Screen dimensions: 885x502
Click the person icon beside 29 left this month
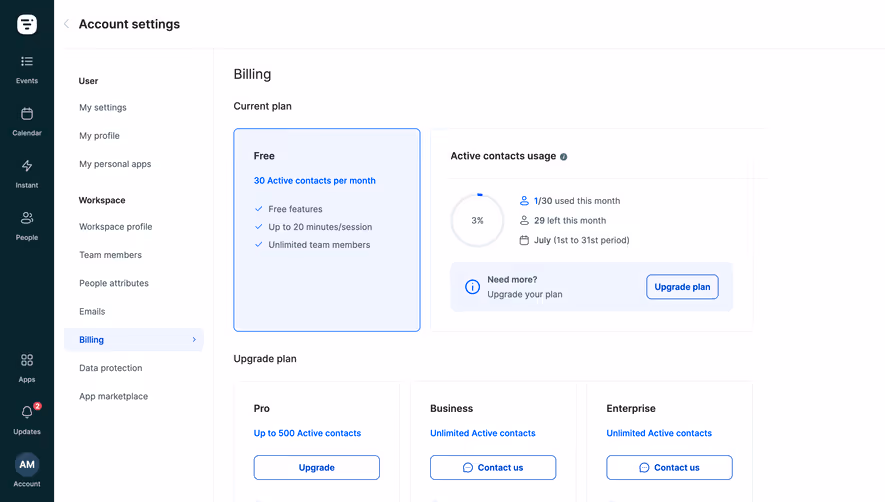[524, 220]
